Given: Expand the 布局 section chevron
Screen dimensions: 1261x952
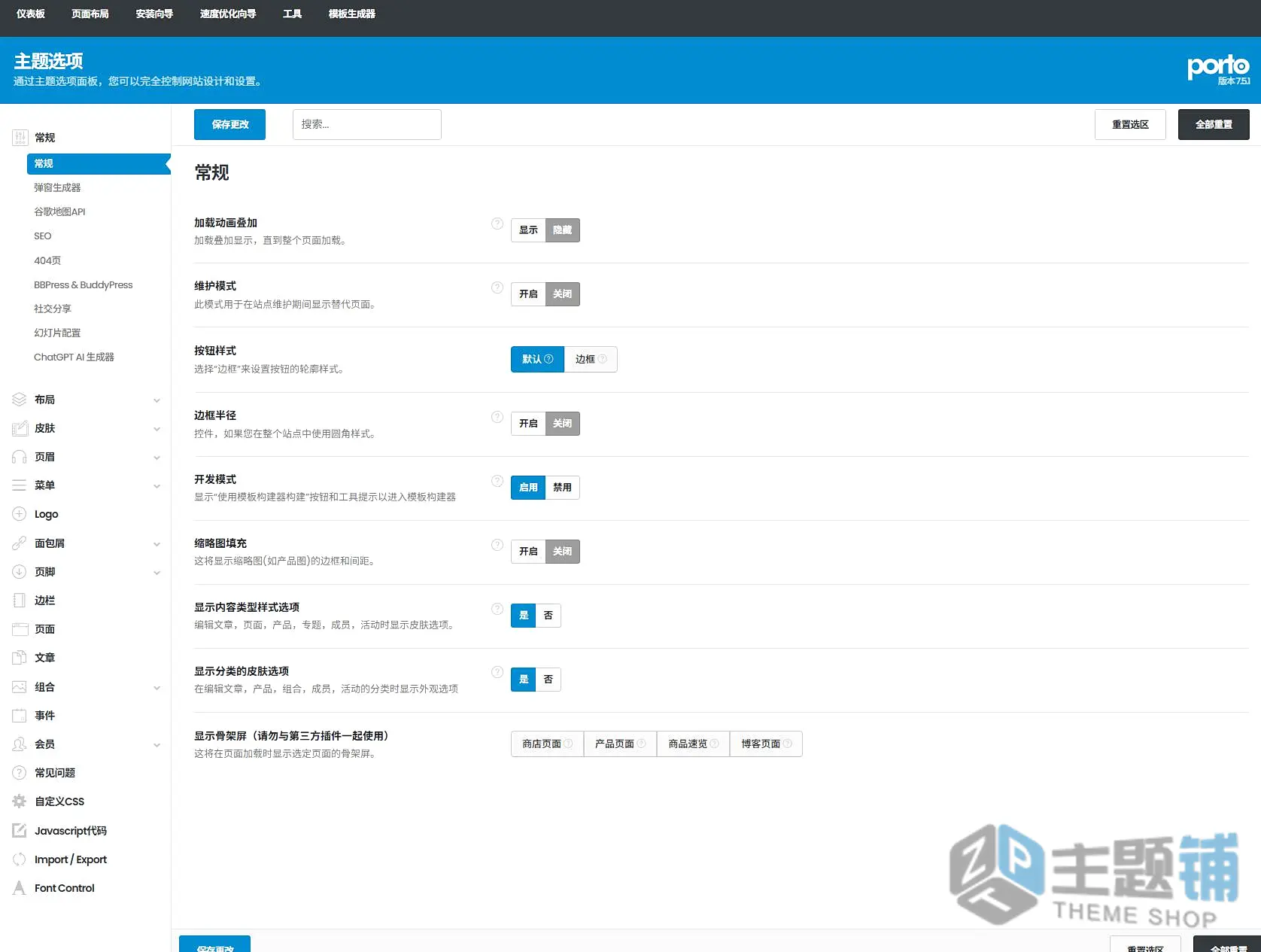Looking at the screenshot, I should [157, 400].
